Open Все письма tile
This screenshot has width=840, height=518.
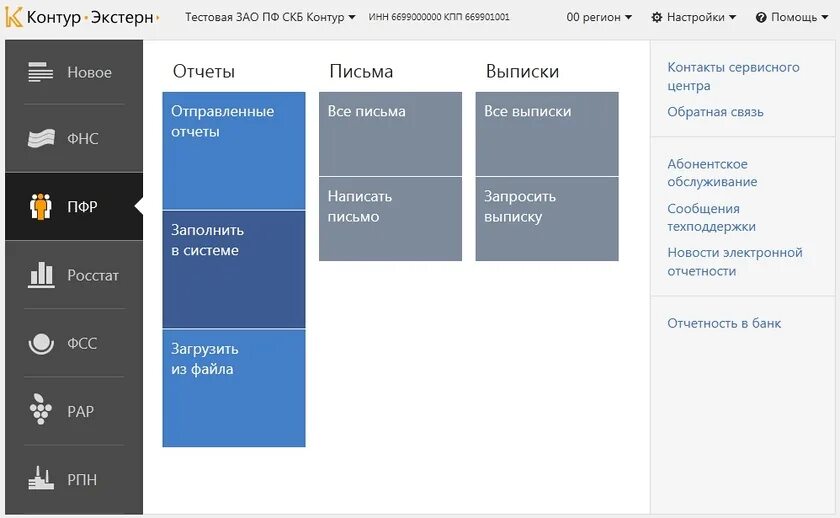[x=390, y=133]
